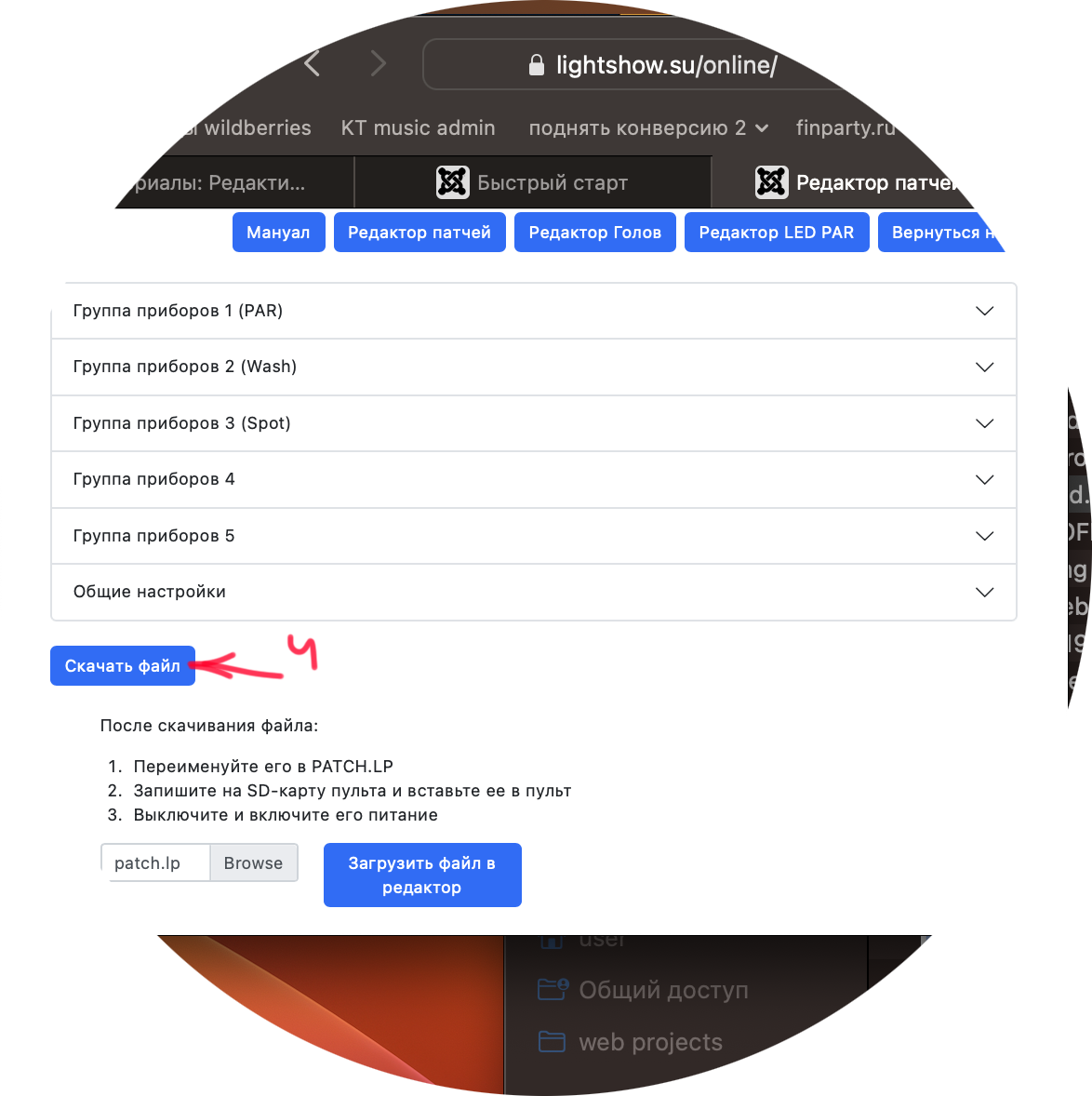Open the KT music admin bookmark
This screenshot has height=1096, width=1092.
click(x=418, y=127)
